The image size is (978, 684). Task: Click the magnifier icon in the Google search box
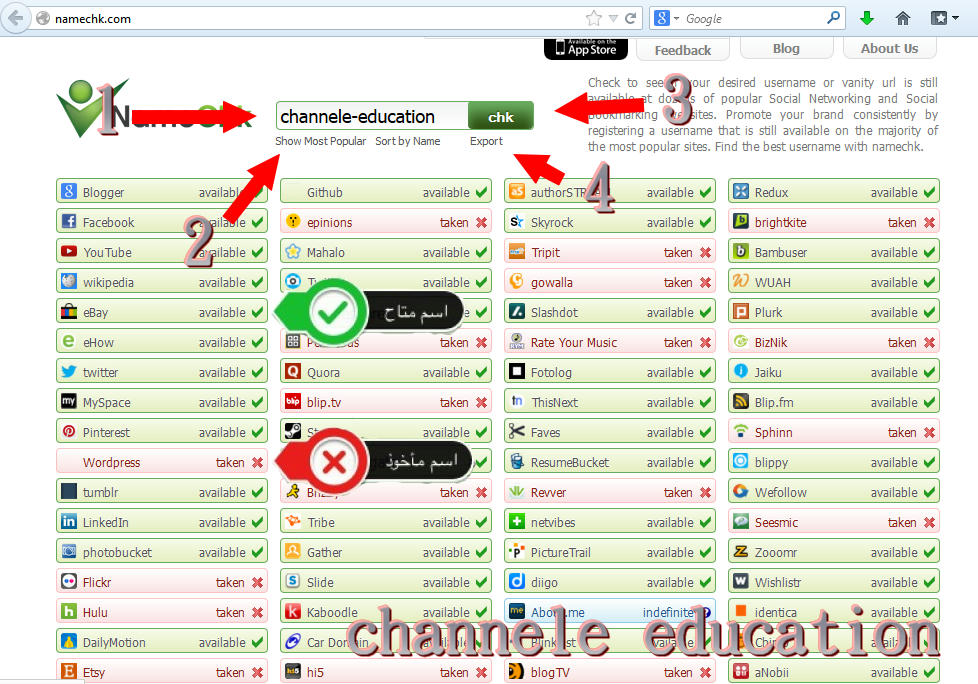(x=833, y=18)
